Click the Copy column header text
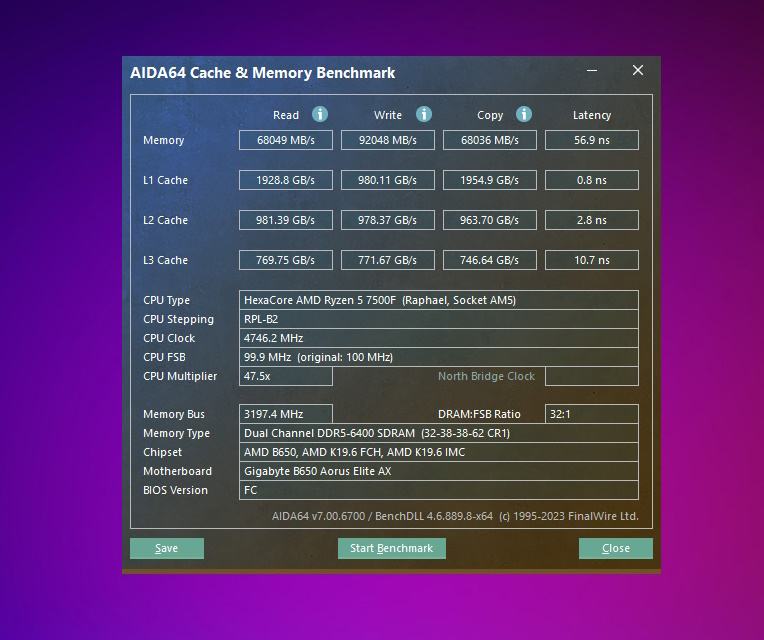The height and width of the screenshot is (640, 764). coord(490,115)
